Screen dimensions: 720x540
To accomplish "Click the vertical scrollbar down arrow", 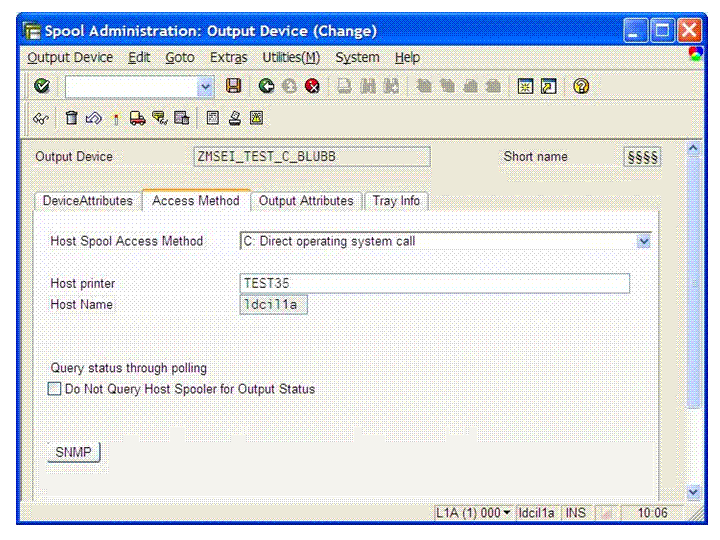I will 695,492.
